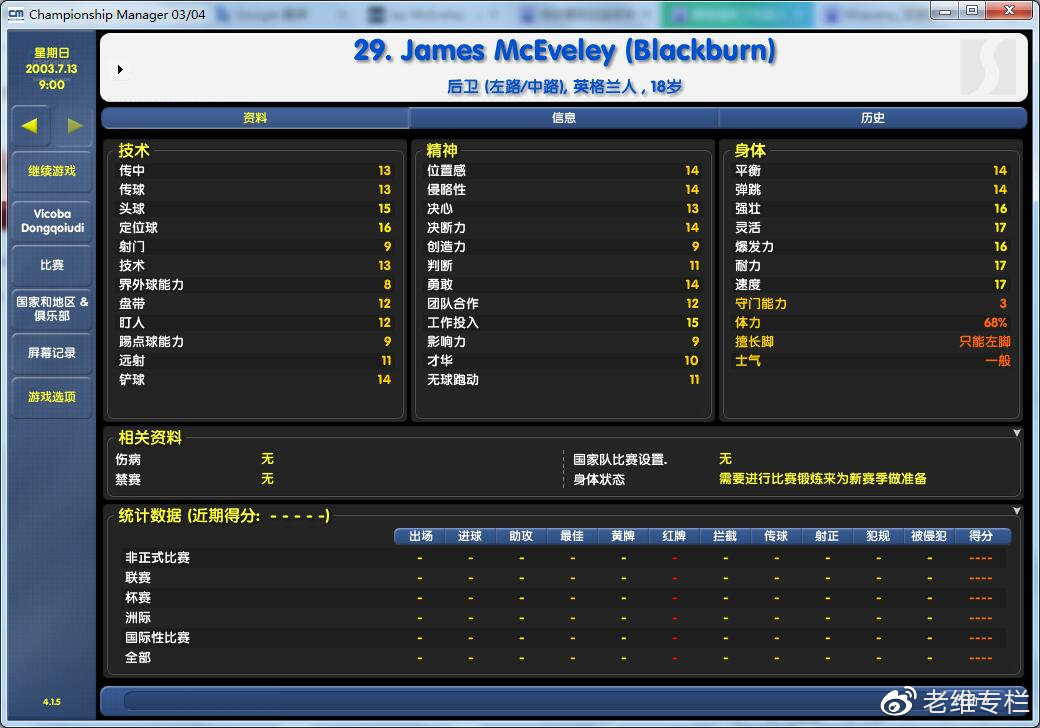Go forward with right arrow button
The width and height of the screenshot is (1040, 728).
coord(74,125)
